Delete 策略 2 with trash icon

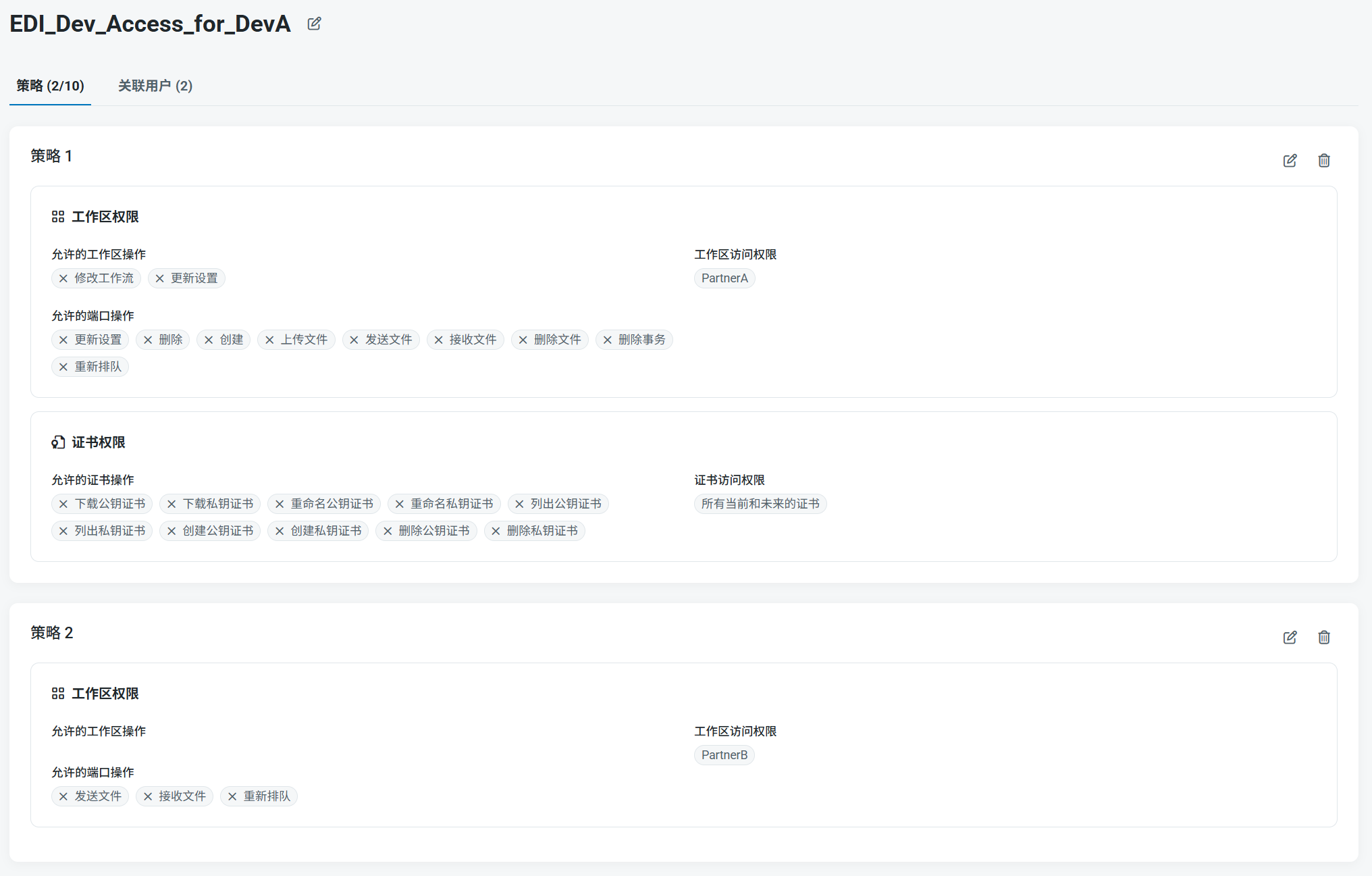pos(1323,638)
